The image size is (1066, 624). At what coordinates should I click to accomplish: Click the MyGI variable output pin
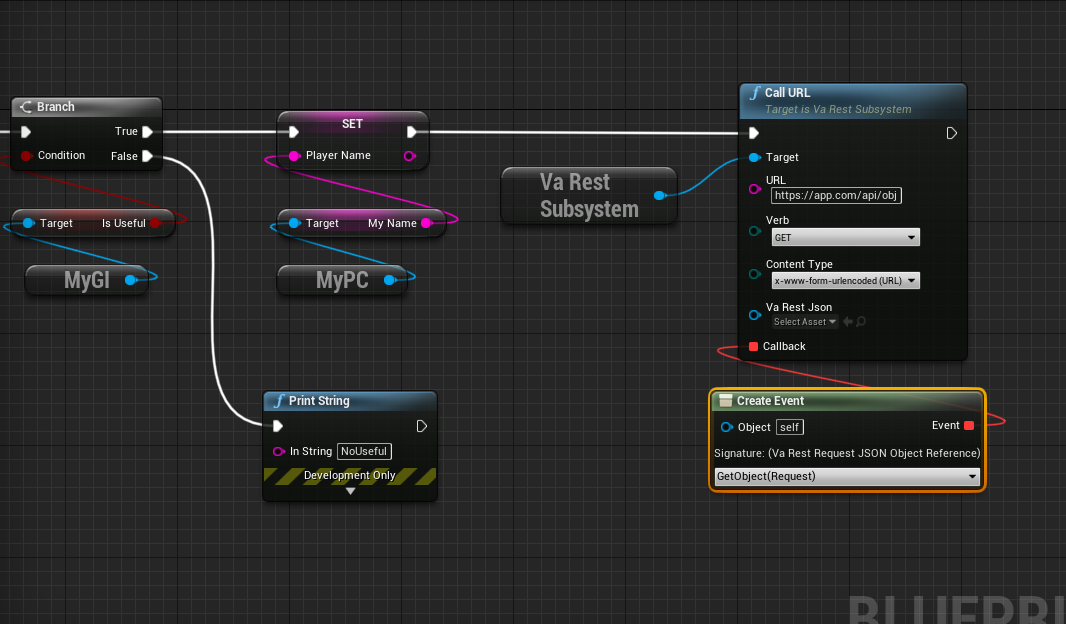[131, 280]
